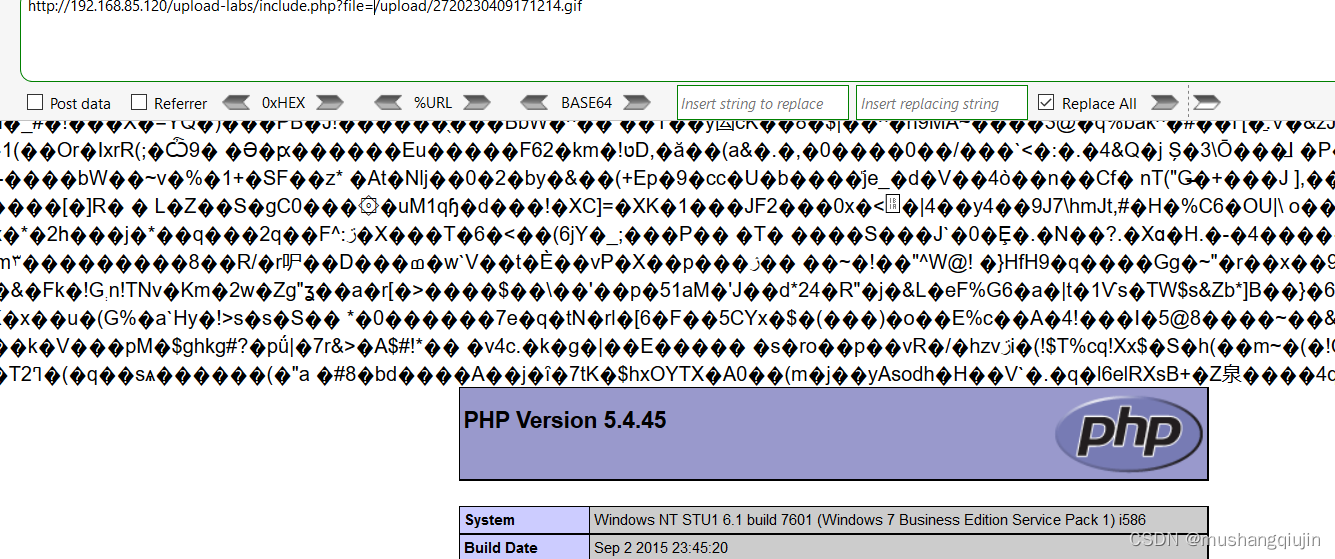Click the replace arrow next to Replace All
Screen dimensions: 1335x559
click(x=1164, y=102)
